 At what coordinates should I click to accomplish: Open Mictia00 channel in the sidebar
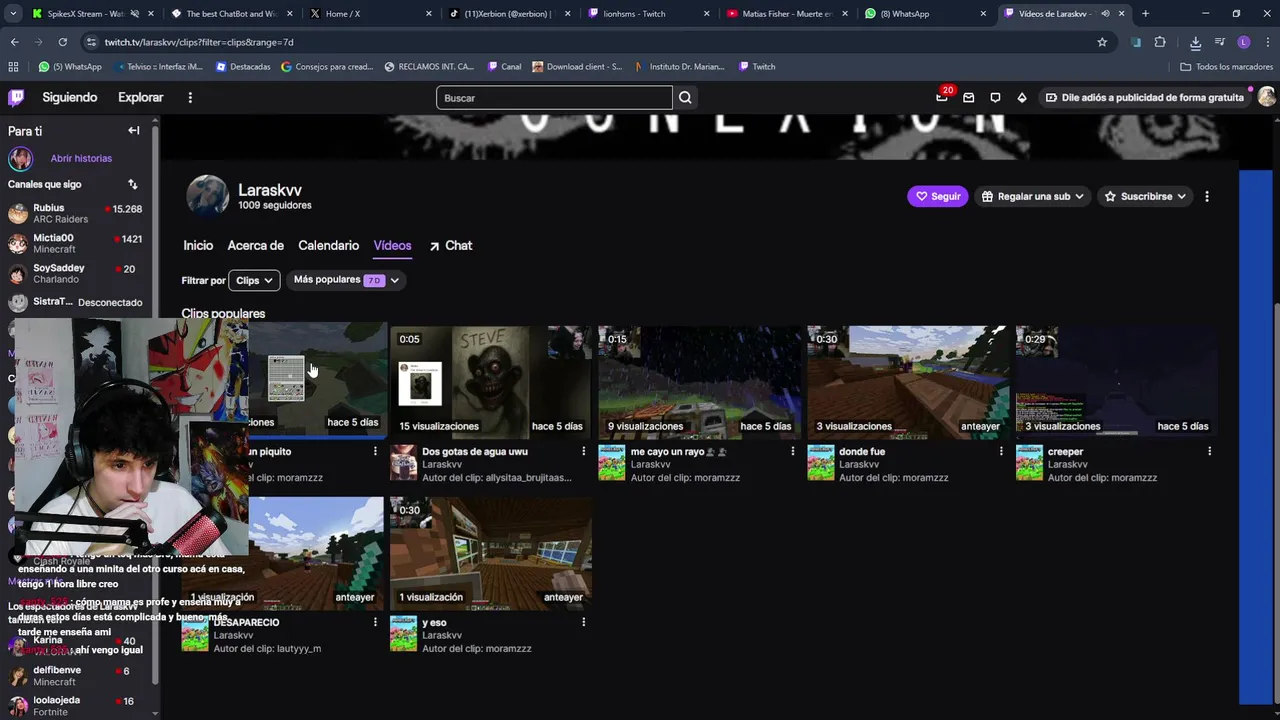pyautogui.click(x=75, y=243)
